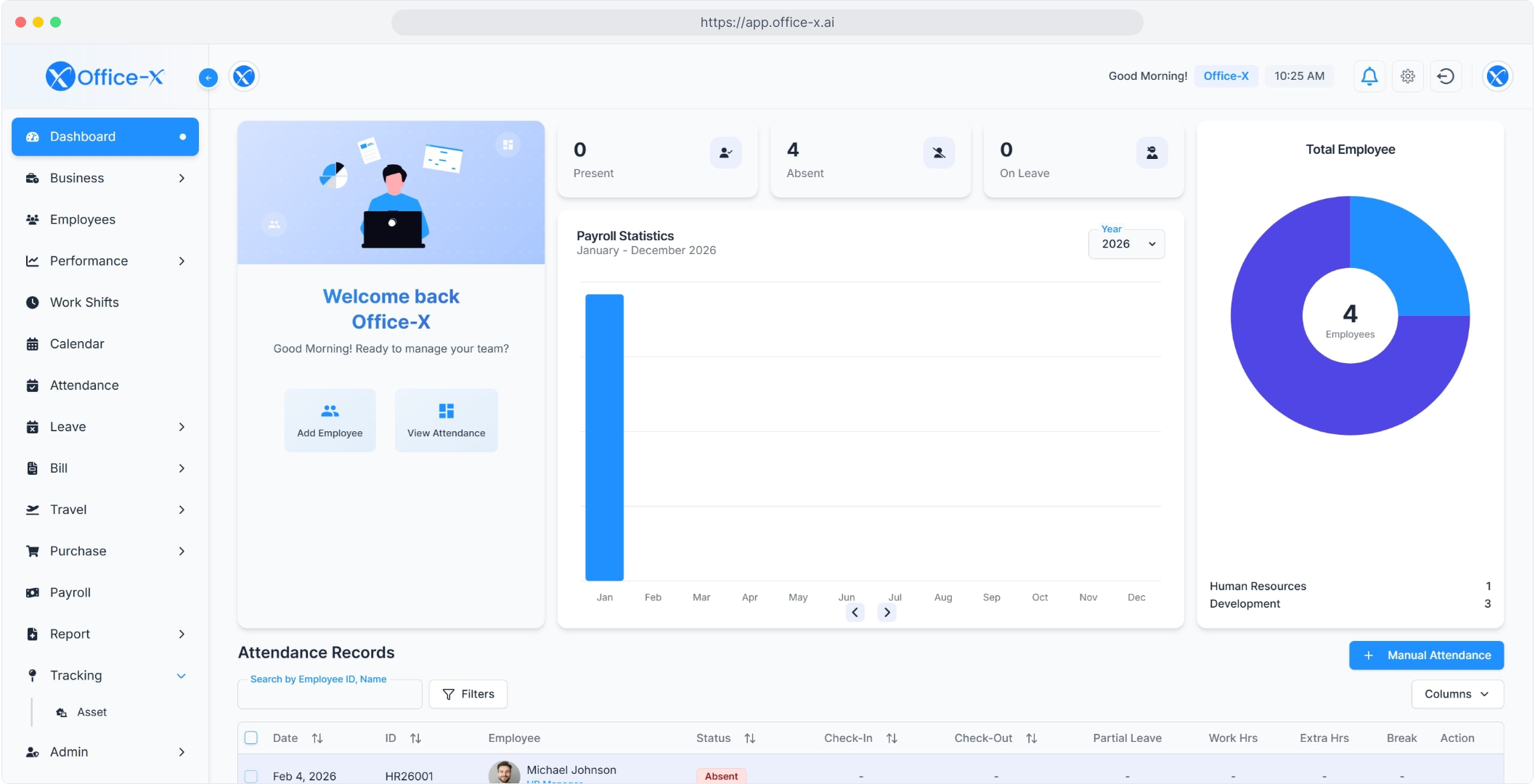Collapse sidebar with blue arrow button
This screenshot has height=784, width=1535.
[208, 78]
